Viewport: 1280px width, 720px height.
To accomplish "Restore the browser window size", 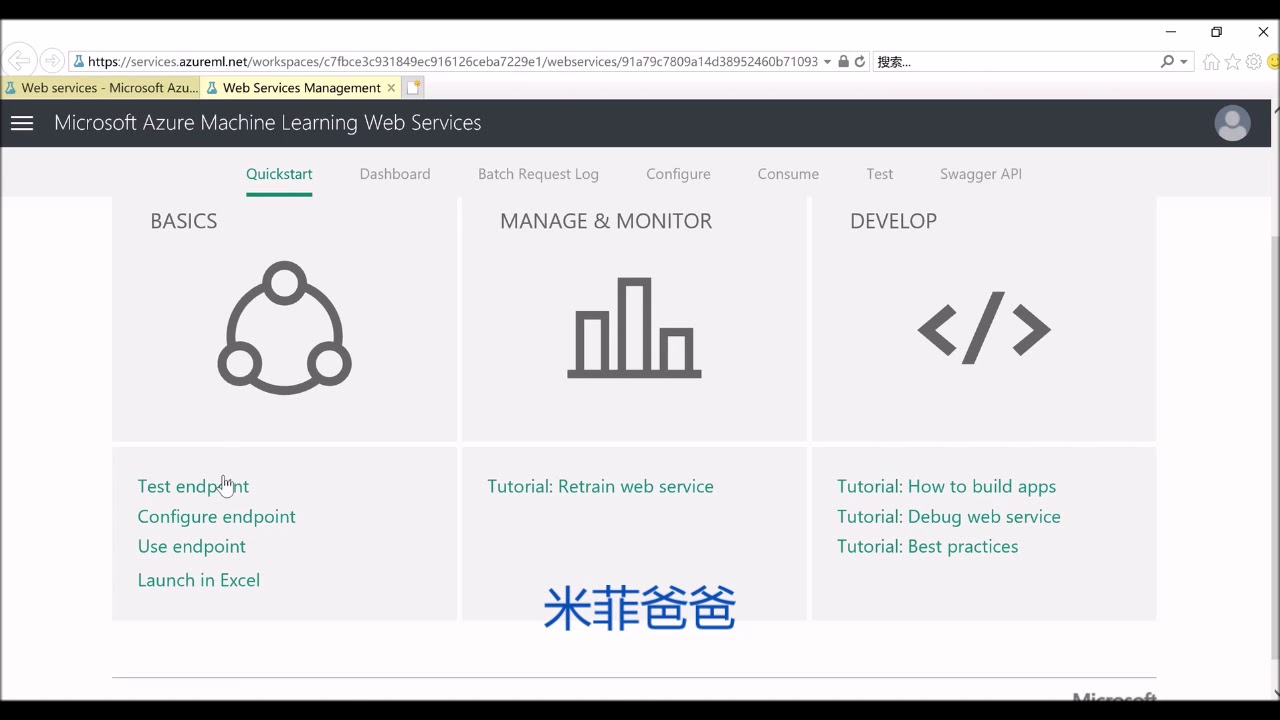I will coord(1216,32).
